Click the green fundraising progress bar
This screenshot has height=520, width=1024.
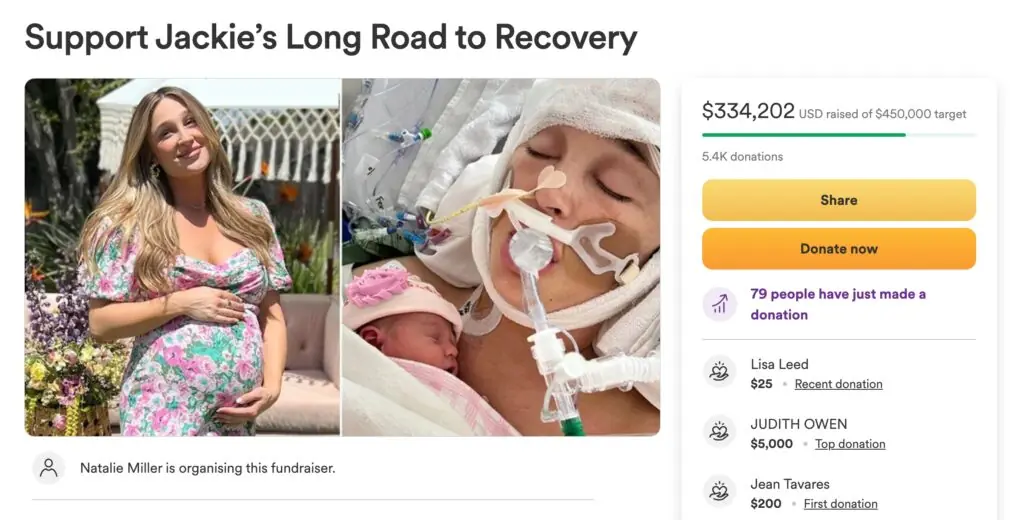(804, 134)
